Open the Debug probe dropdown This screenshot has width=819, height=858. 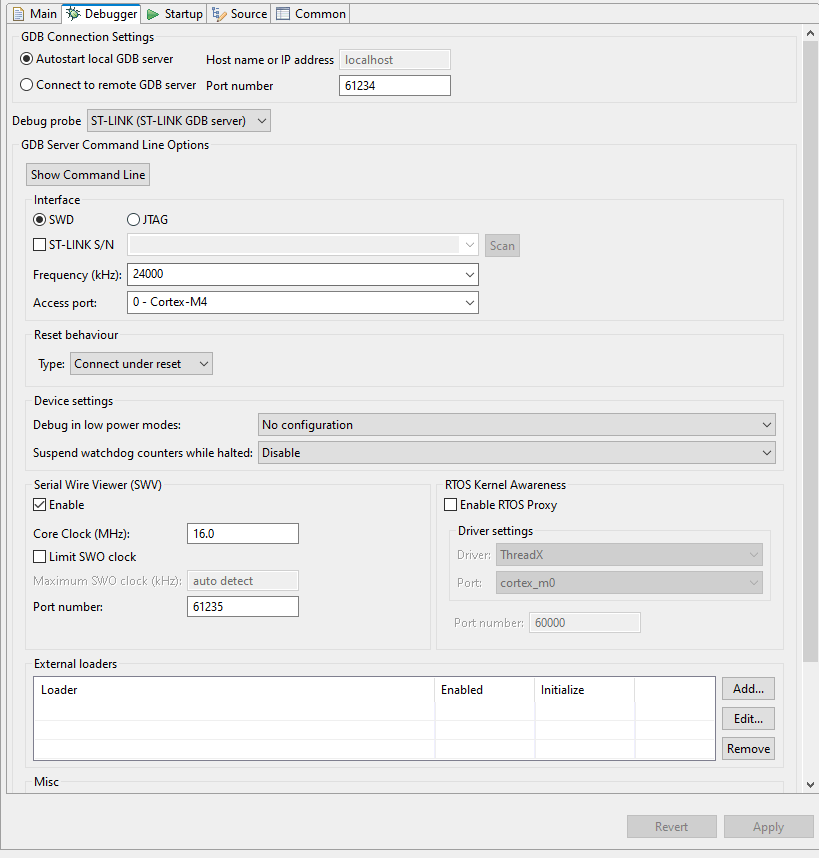[x=179, y=121]
